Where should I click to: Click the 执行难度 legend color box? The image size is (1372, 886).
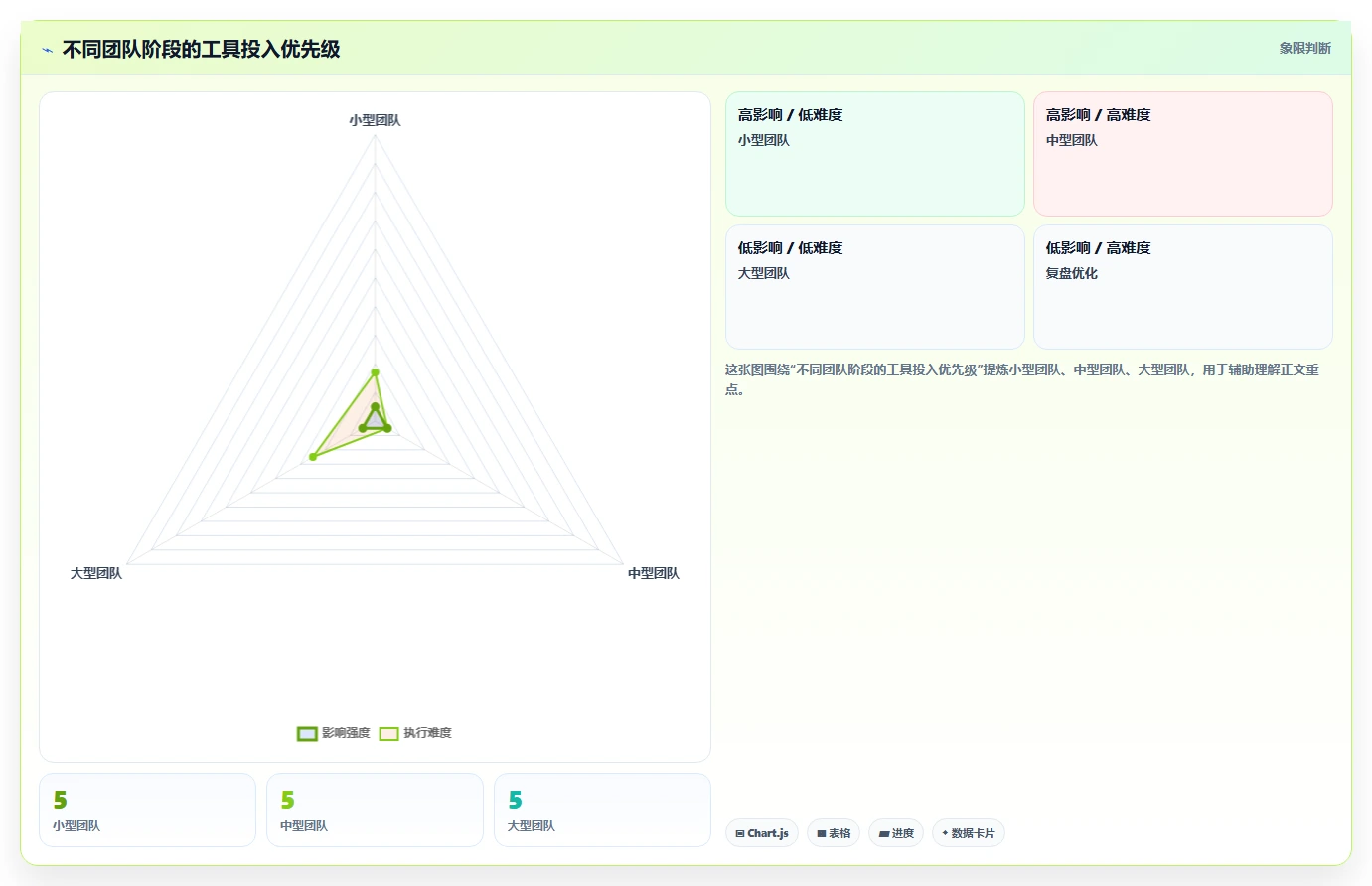point(388,734)
